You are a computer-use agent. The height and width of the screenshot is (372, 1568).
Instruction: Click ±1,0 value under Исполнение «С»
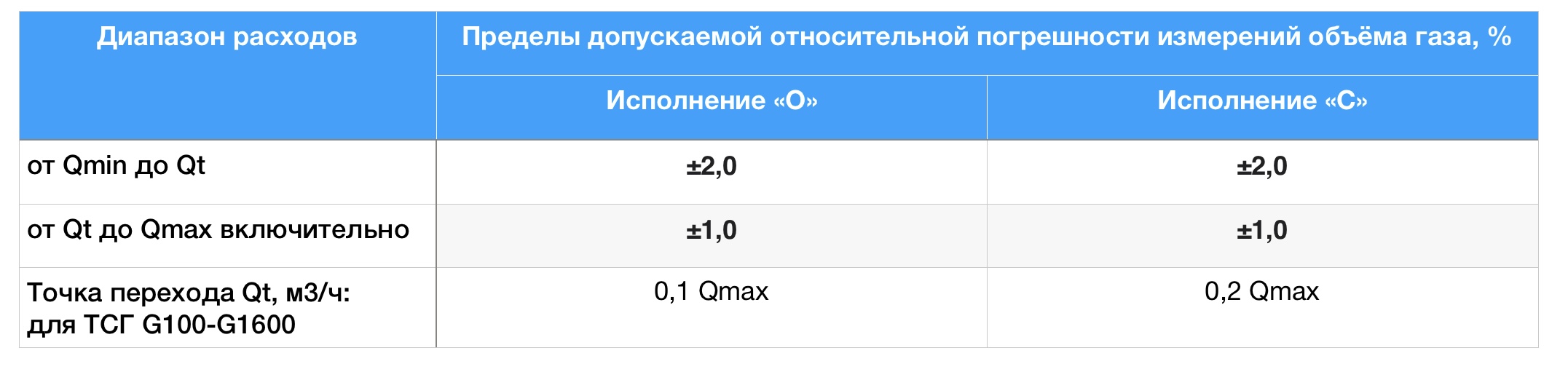click(1262, 231)
